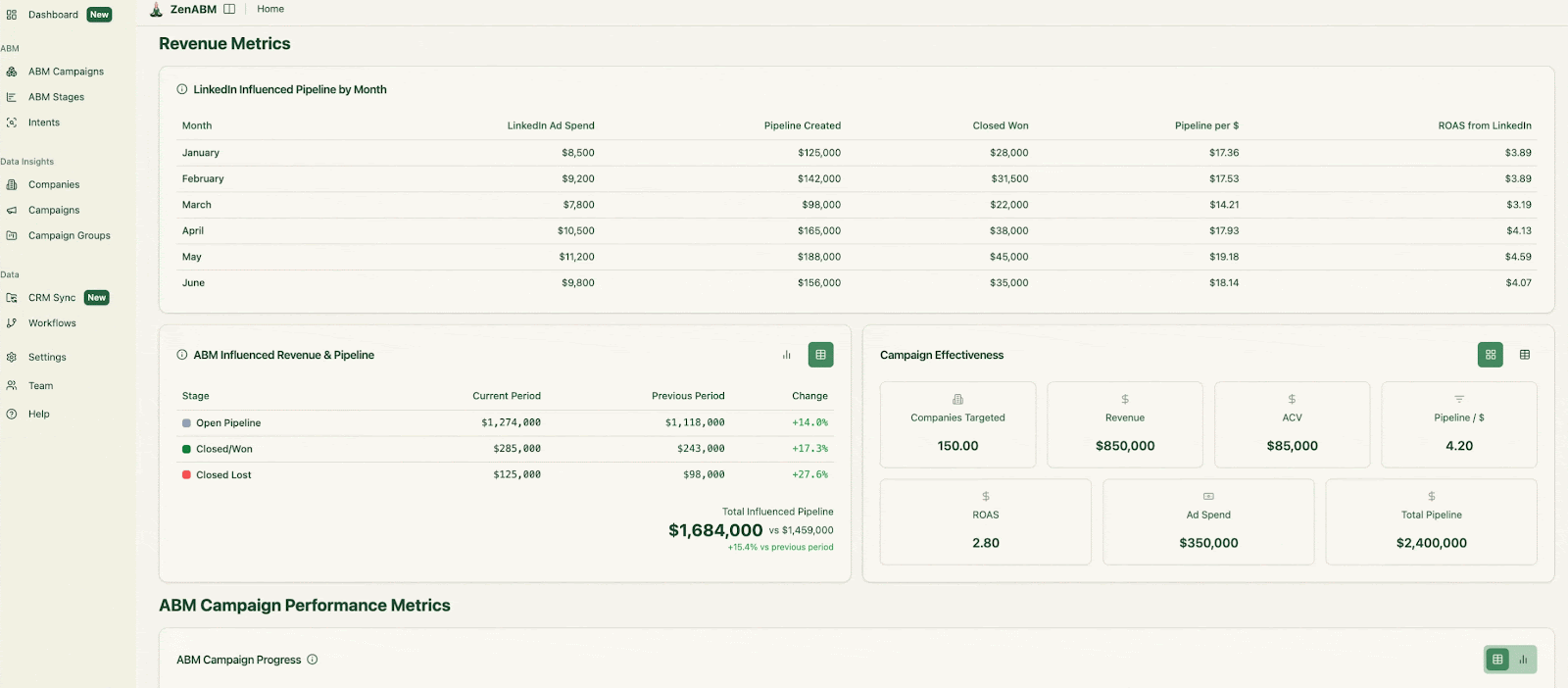Switch ABM Influenced Revenue to chart view
Screen dimensions: 1568x688
pos(786,355)
